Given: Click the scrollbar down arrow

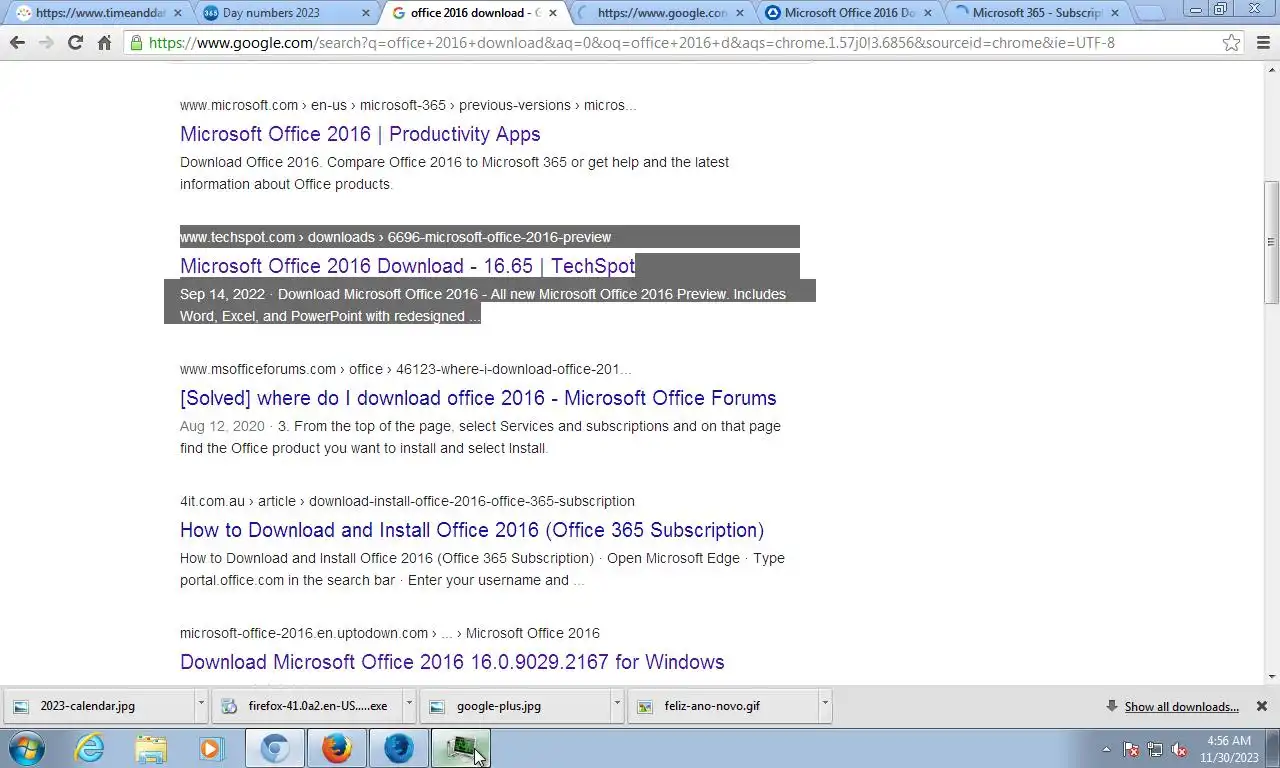Looking at the screenshot, I should [x=1271, y=676].
